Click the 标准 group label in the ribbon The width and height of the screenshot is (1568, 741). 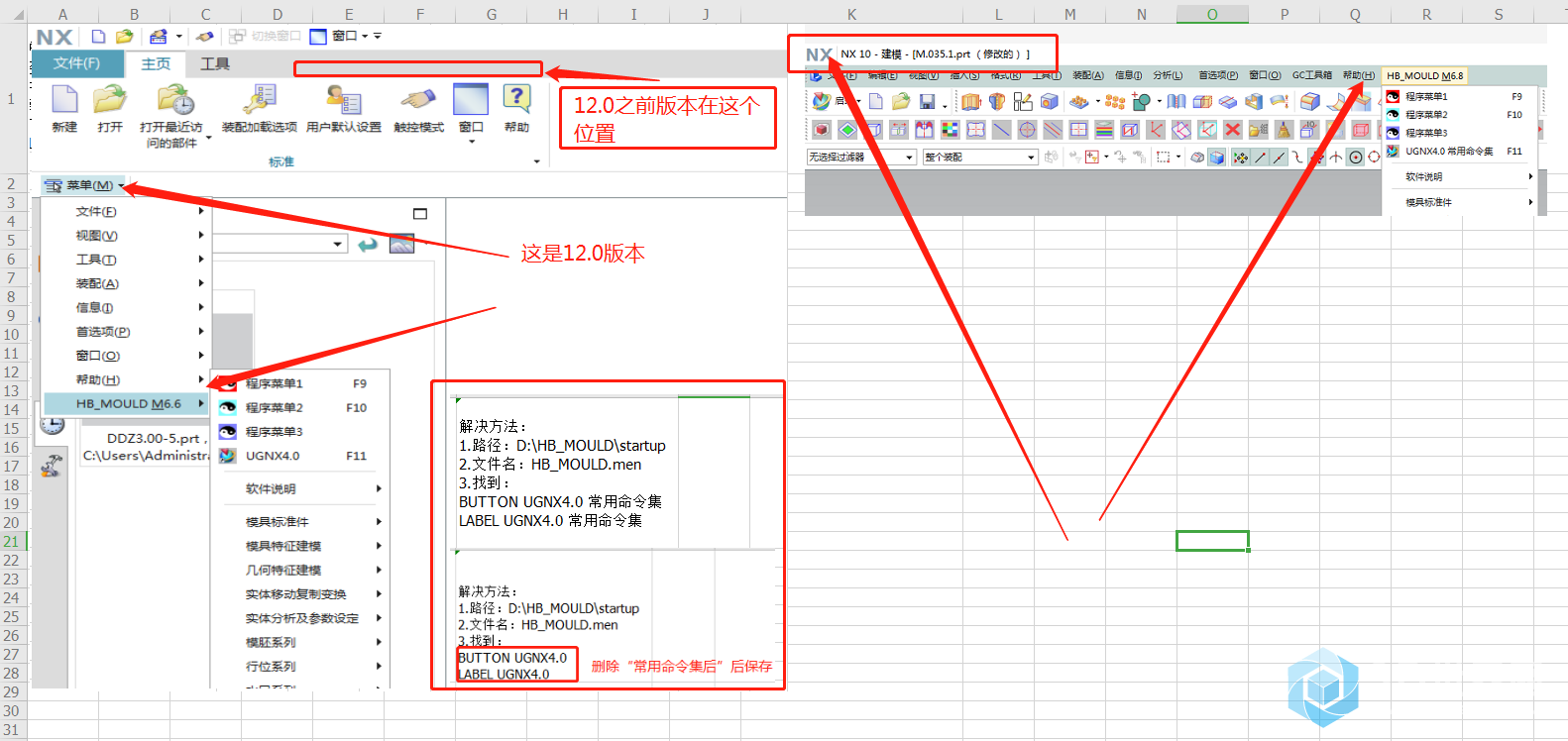pos(281,161)
